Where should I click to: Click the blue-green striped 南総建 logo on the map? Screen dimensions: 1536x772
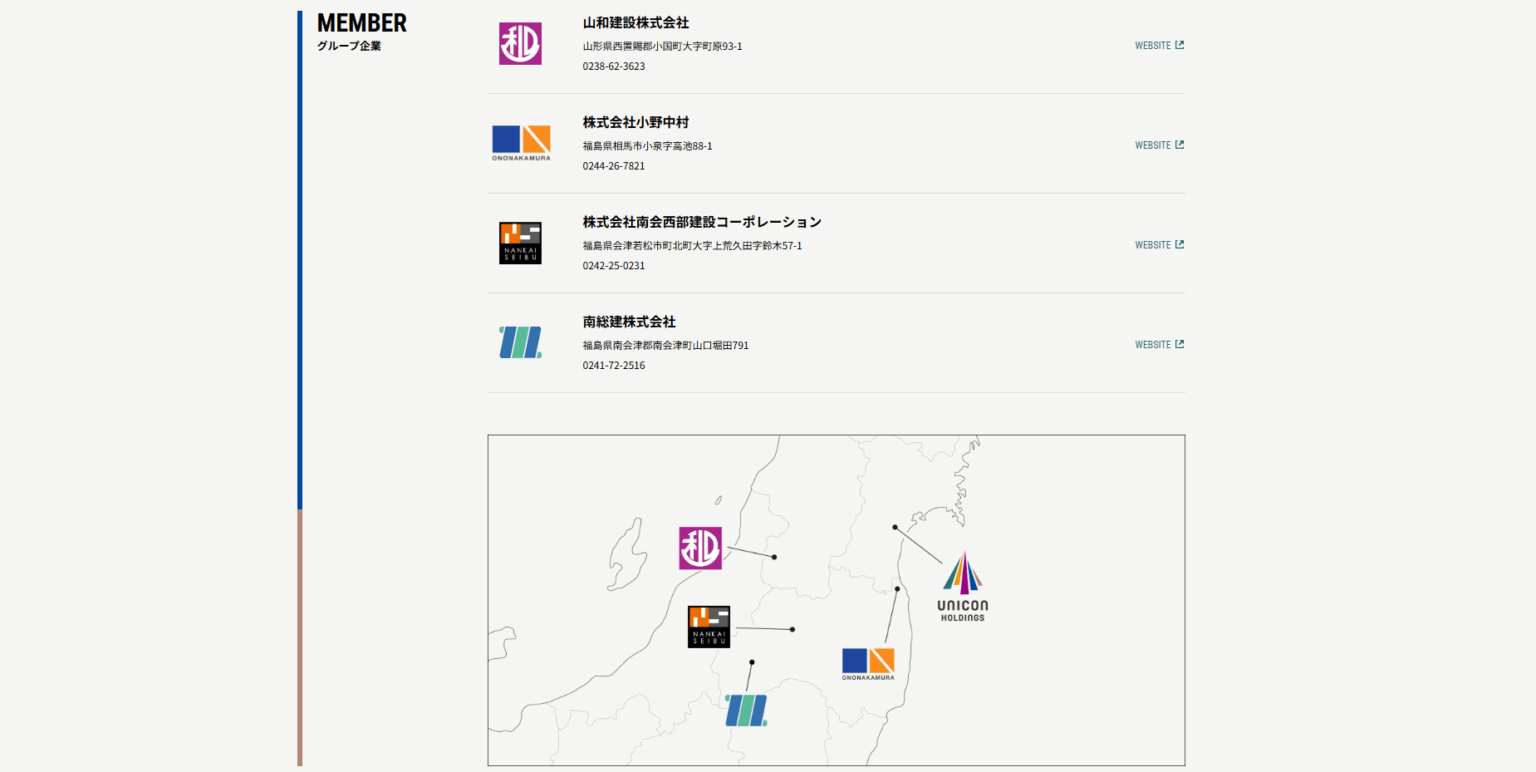(x=746, y=710)
